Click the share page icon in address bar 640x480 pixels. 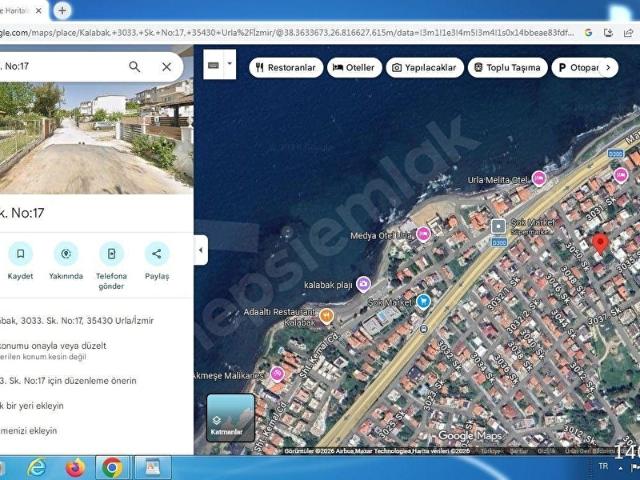[x=629, y=33]
